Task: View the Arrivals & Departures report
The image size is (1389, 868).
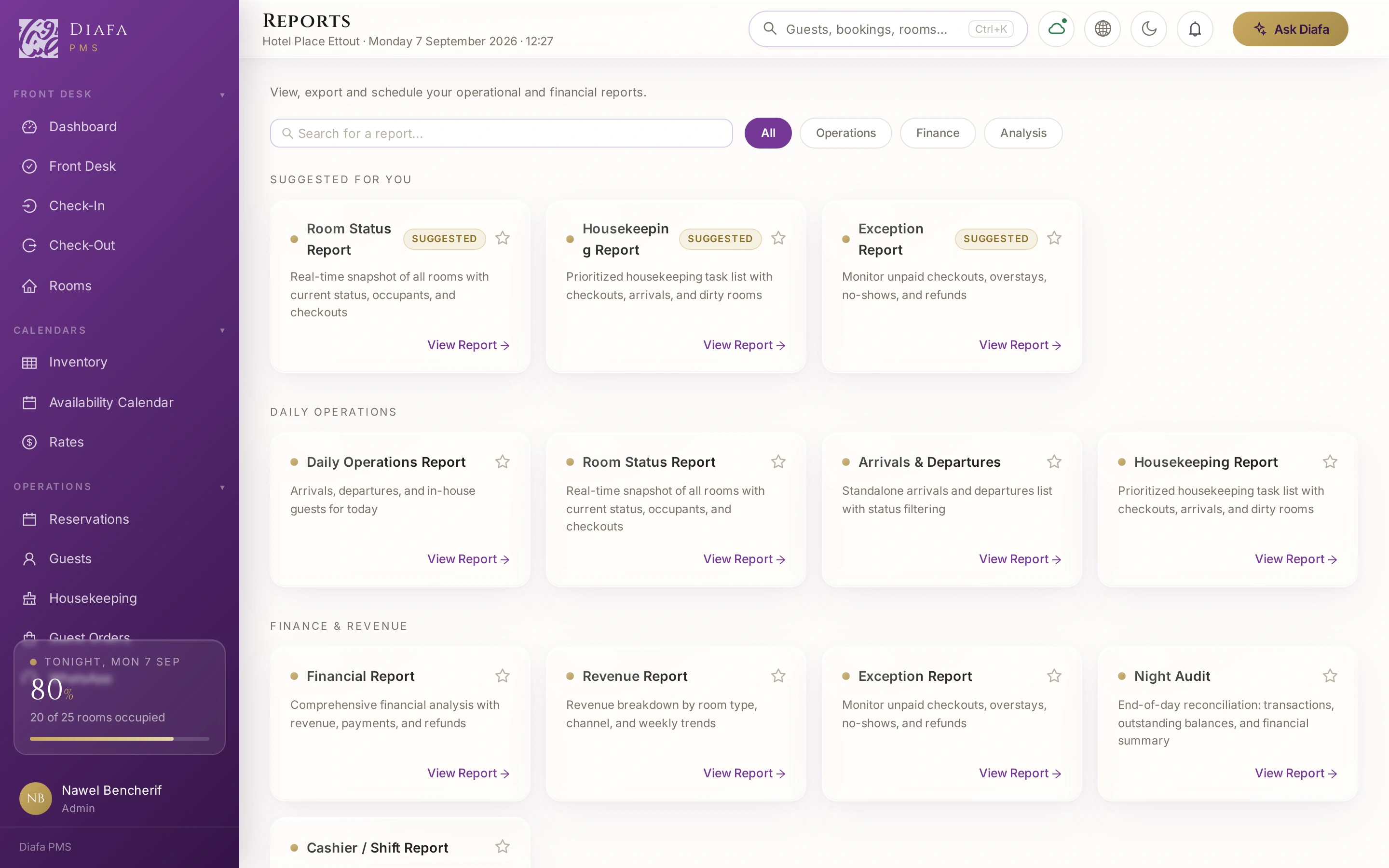Action: click(x=1020, y=559)
